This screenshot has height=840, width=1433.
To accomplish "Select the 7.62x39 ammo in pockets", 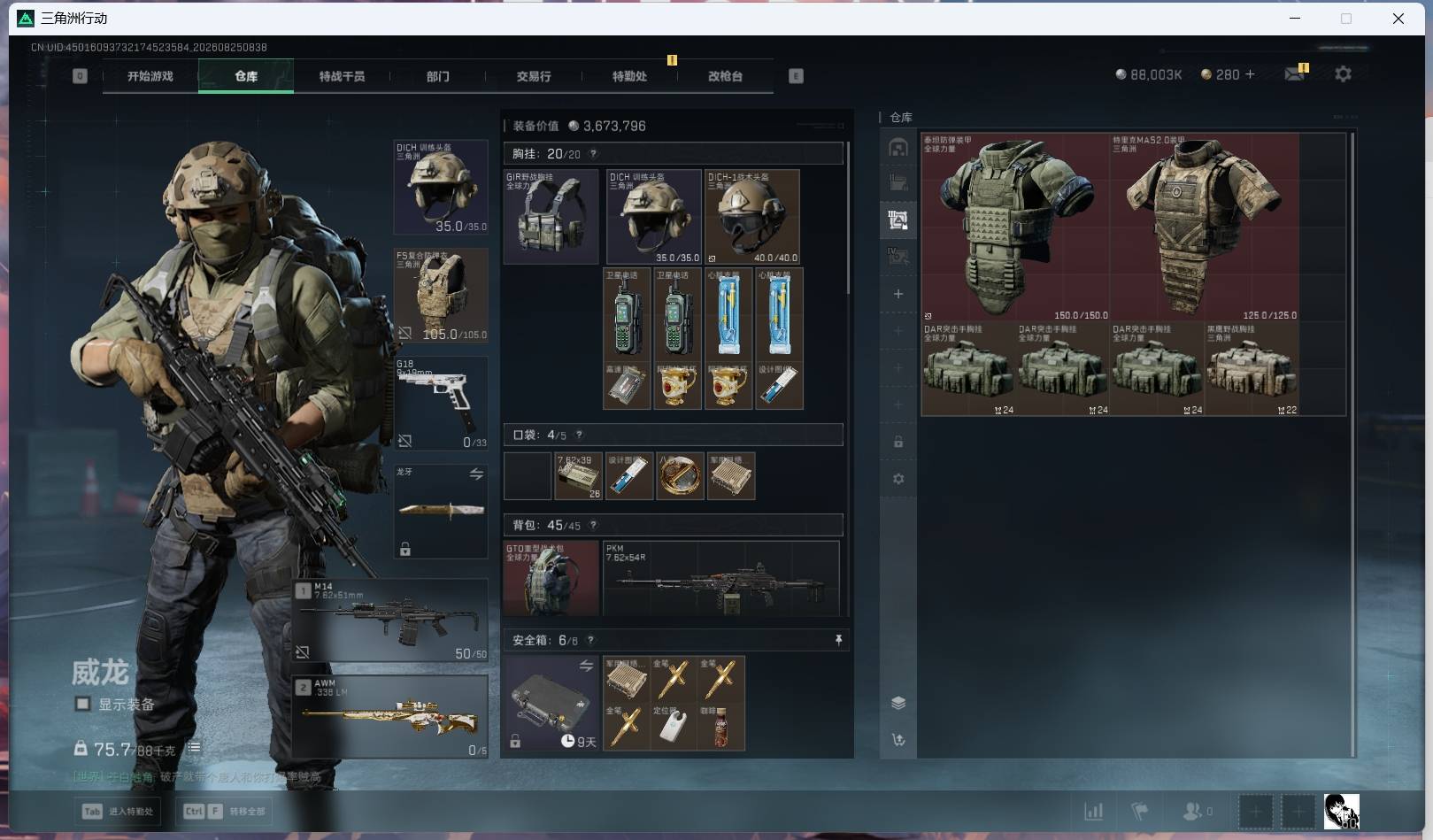I will click(x=579, y=476).
